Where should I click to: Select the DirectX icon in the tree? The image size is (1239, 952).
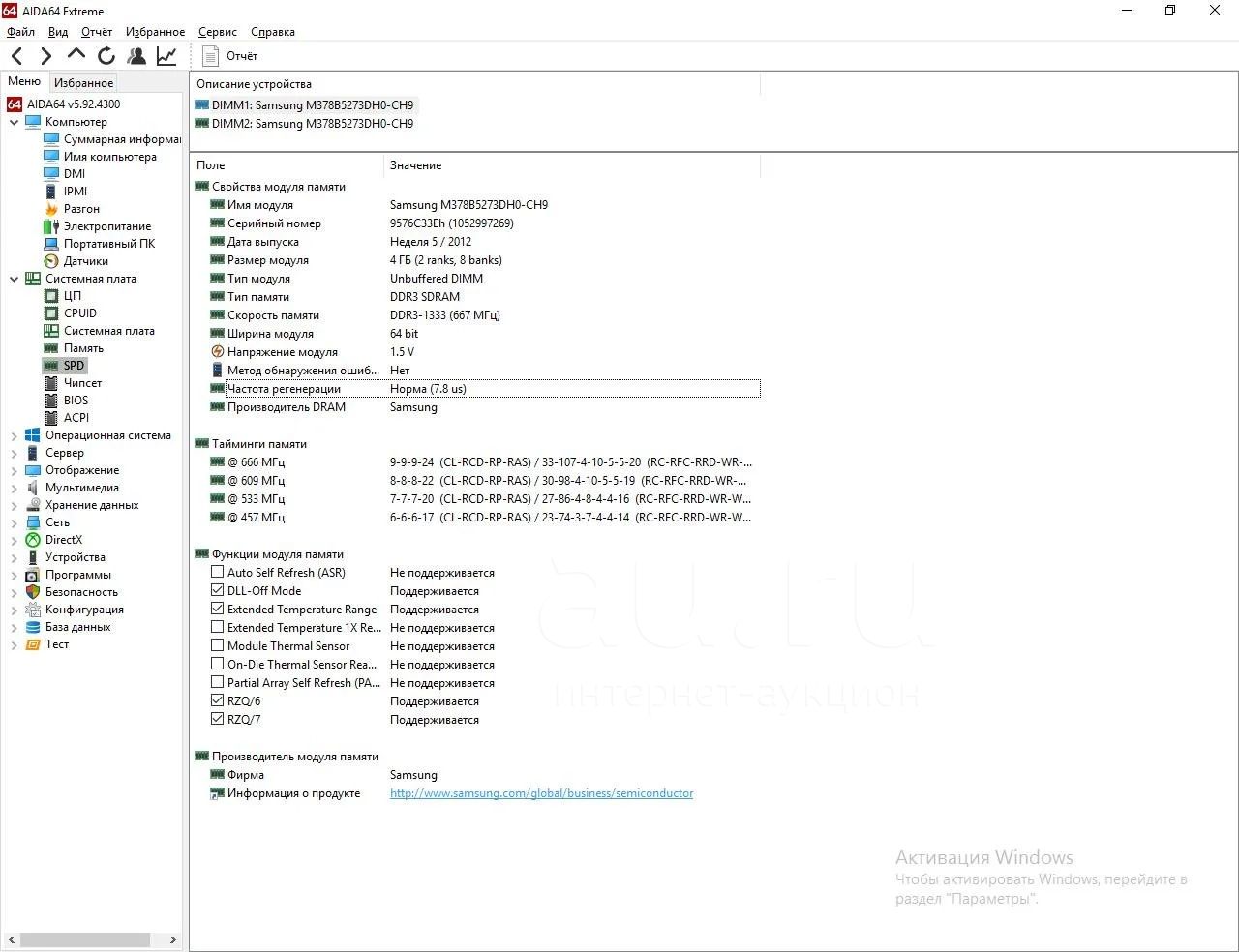(33, 540)
